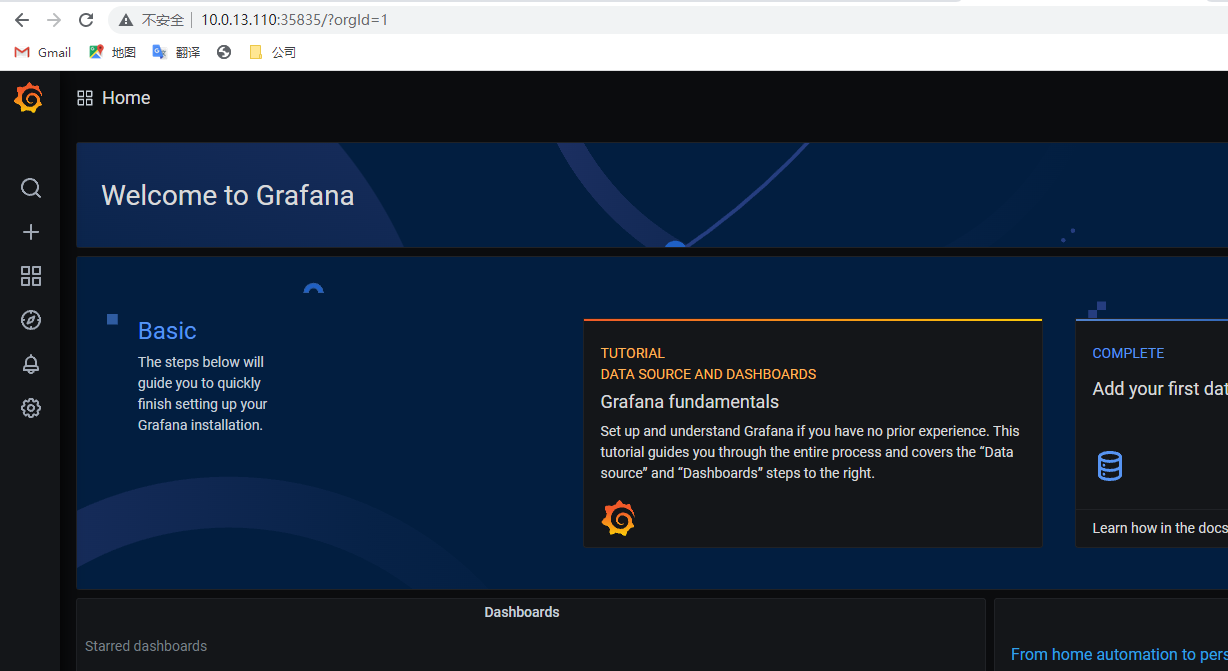Click the TUTORIAL label text
The height and width of the screenshot is (671, 1228).
[x=632, y=353]
